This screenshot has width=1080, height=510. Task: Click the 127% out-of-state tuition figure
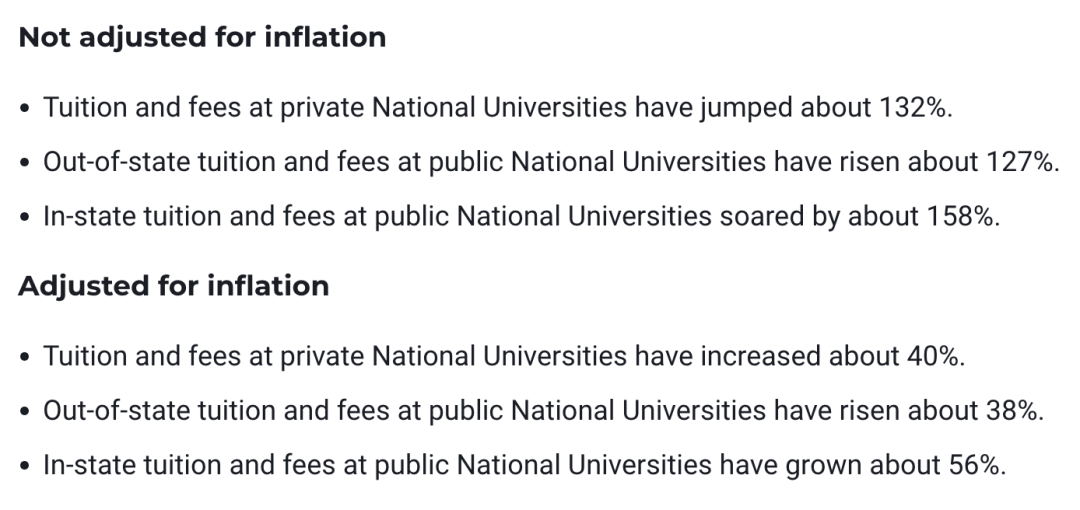click(x=1023, y=162)
